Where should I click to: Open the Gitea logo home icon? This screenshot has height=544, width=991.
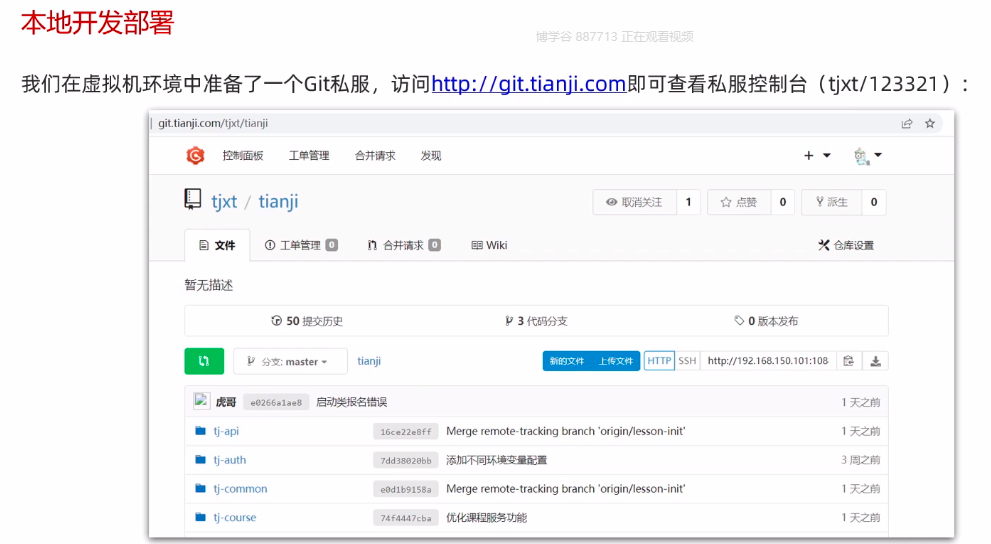pyautogui.click(x=195, y=155)
